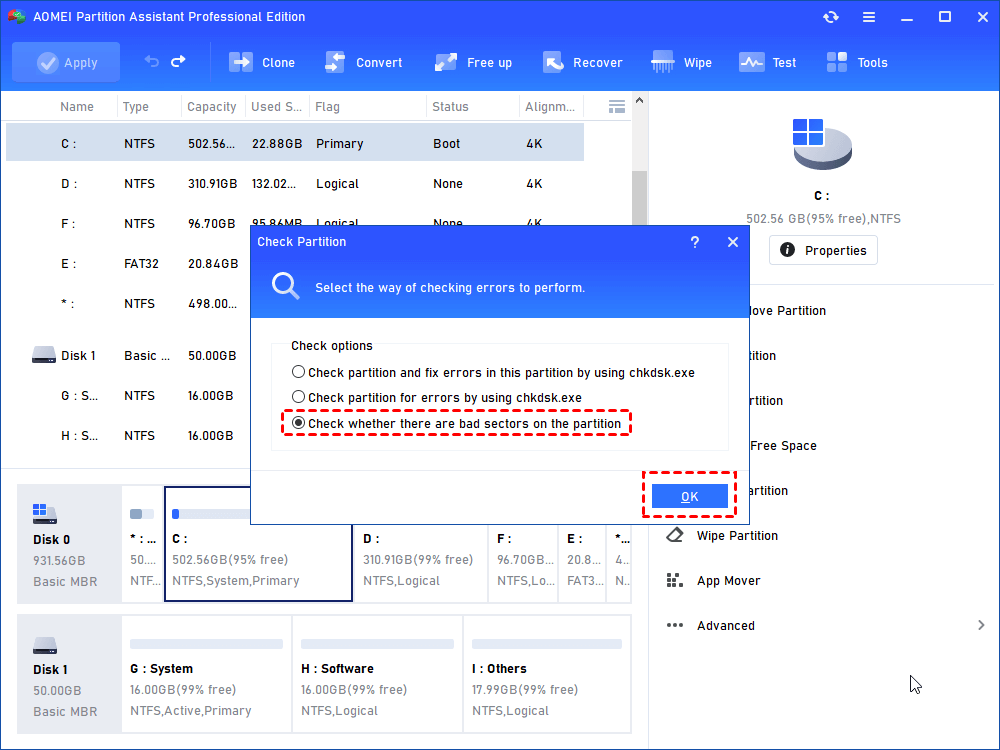
Task: Open the Wipe tool
Action: click(681, 62)
